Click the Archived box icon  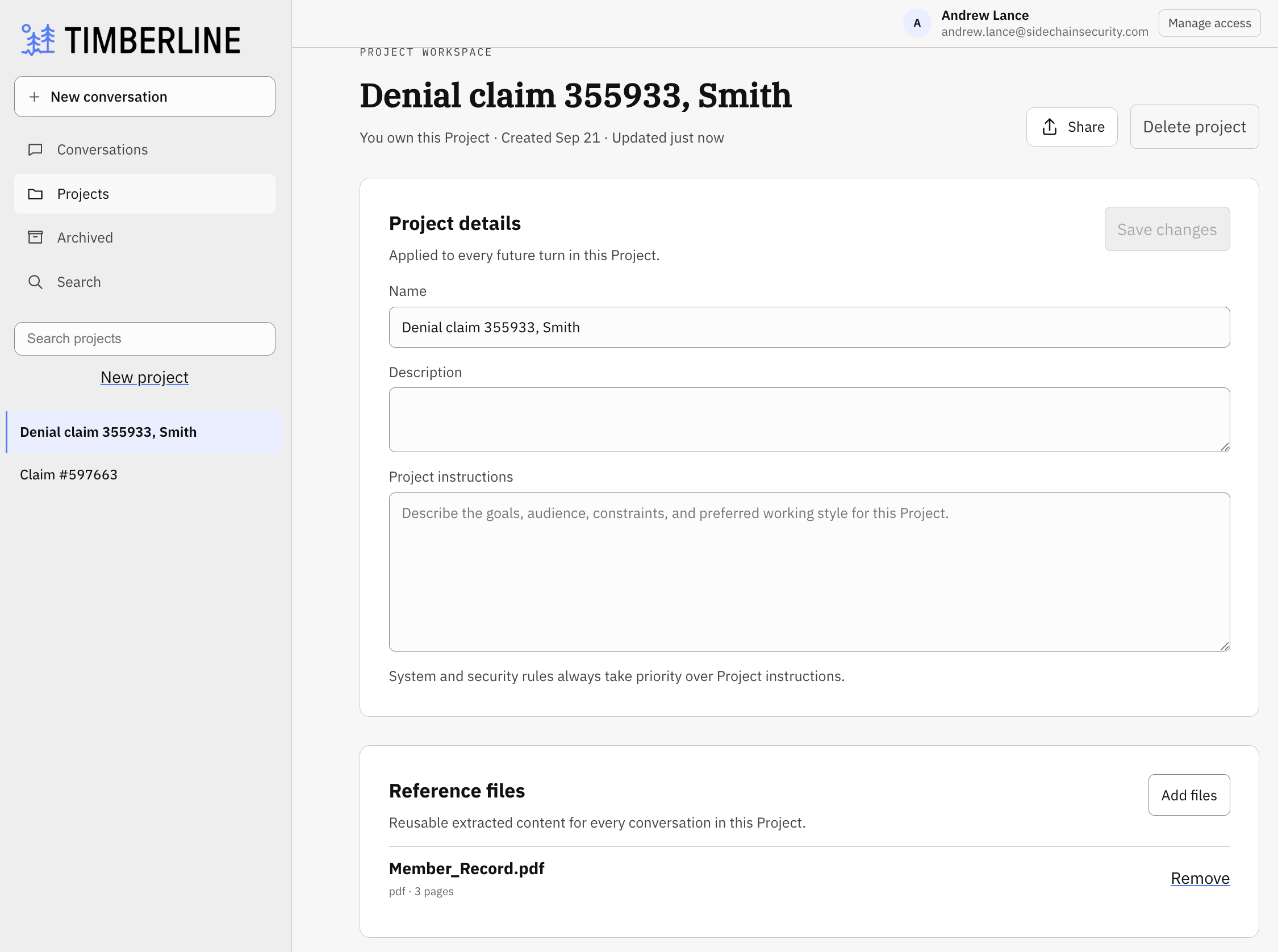(x=36, y=237)
